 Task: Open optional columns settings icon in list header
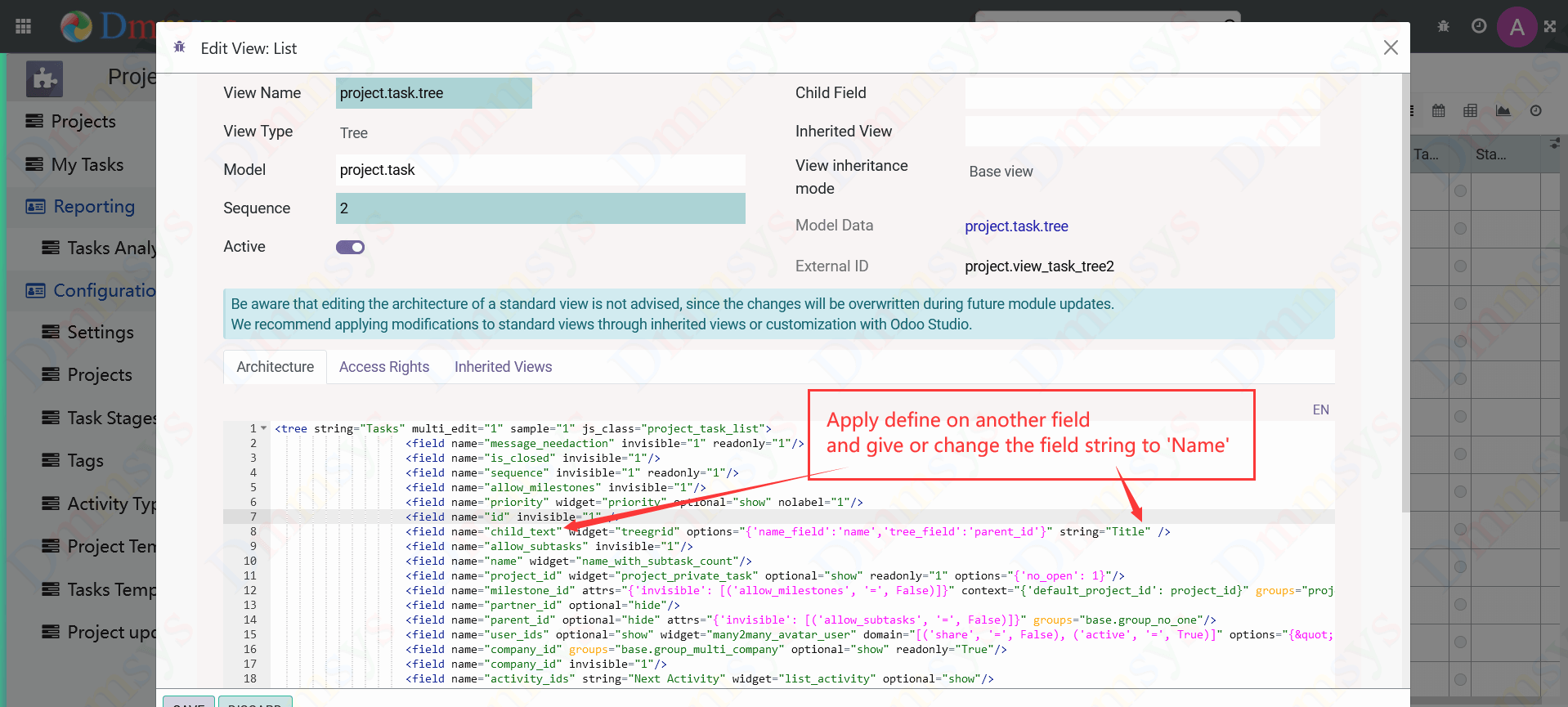click(x=1554, y=143)
